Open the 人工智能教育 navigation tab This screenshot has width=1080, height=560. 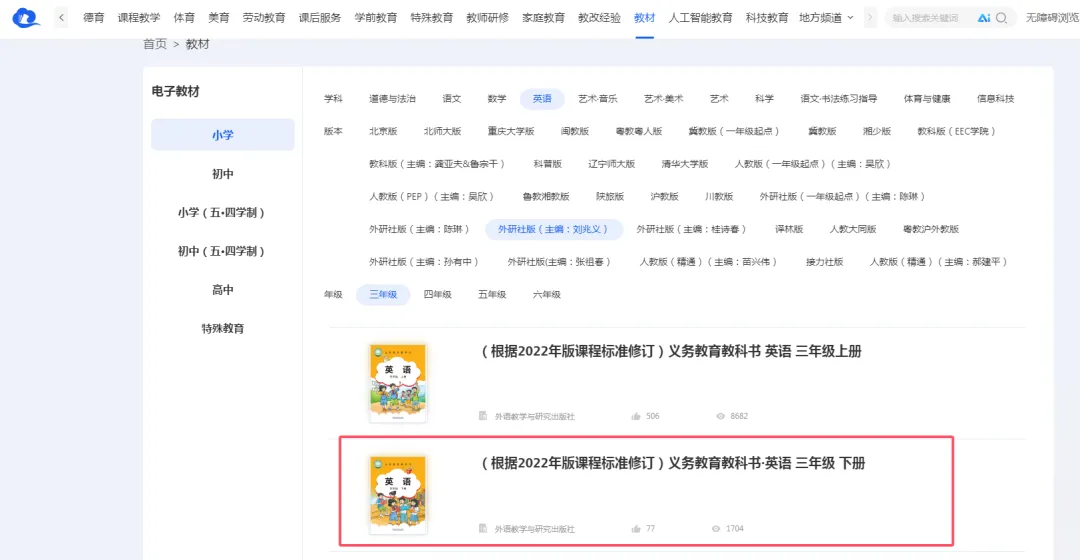click(700, 18)
